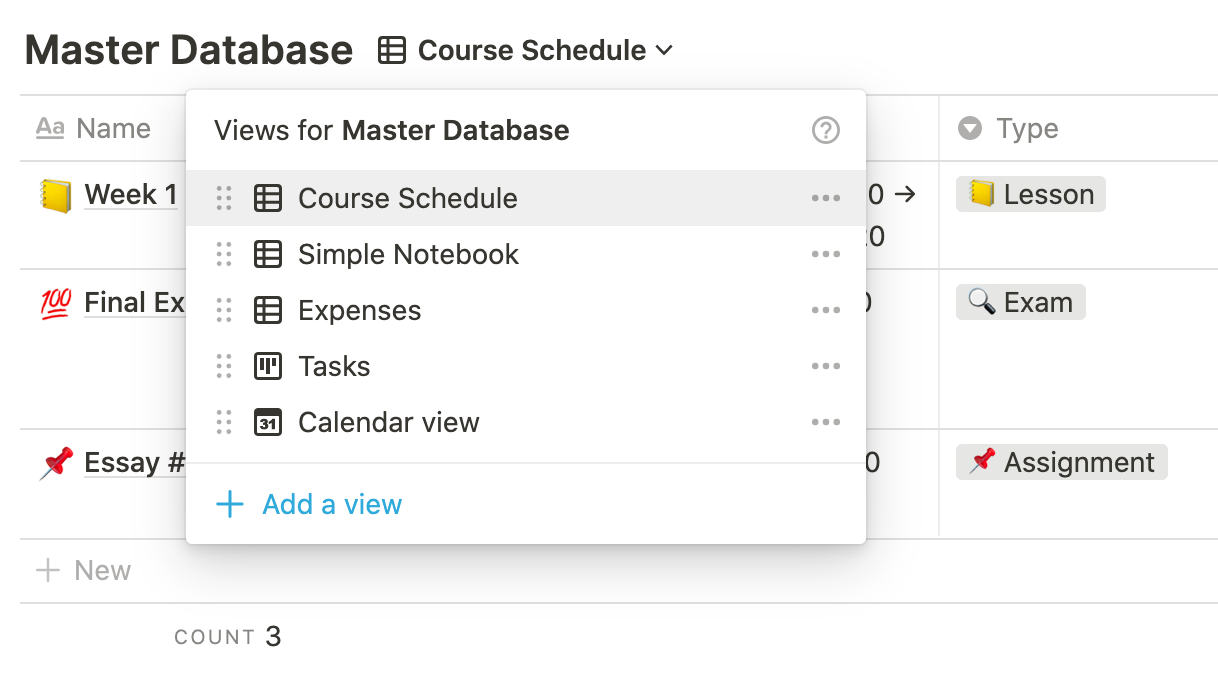Click the Assignment type tag
This screenshot has height=684, width=1218.
1061,462
